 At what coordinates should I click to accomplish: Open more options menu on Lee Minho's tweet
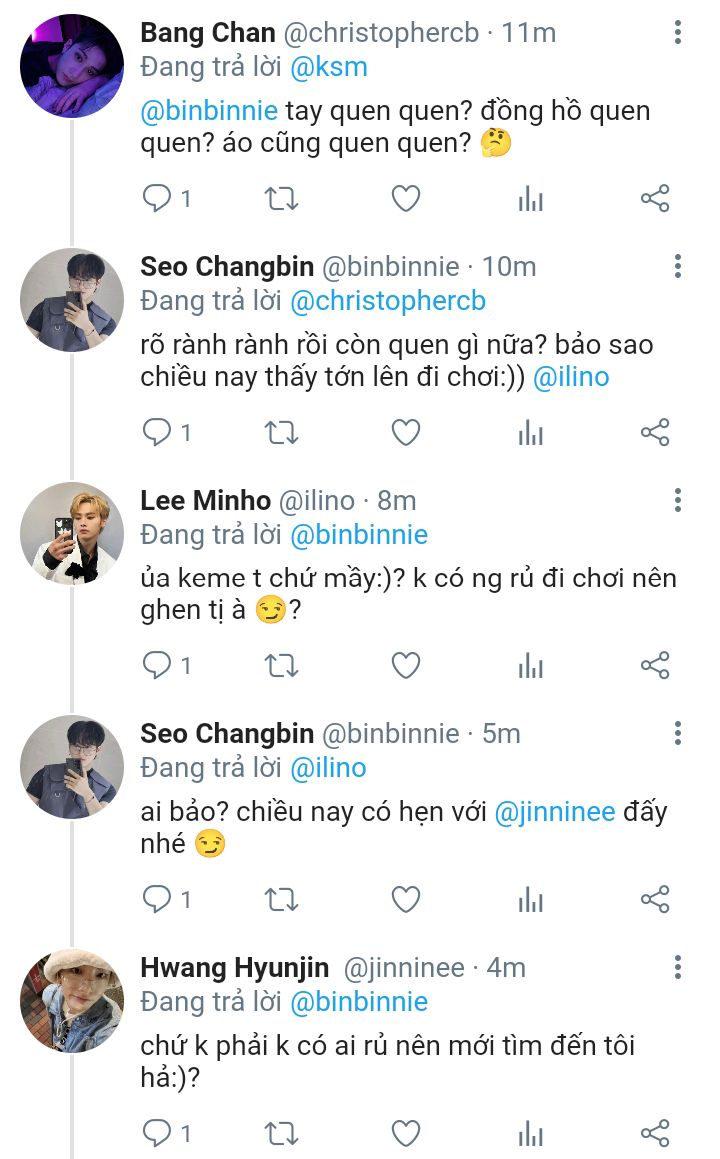point(677,500)
